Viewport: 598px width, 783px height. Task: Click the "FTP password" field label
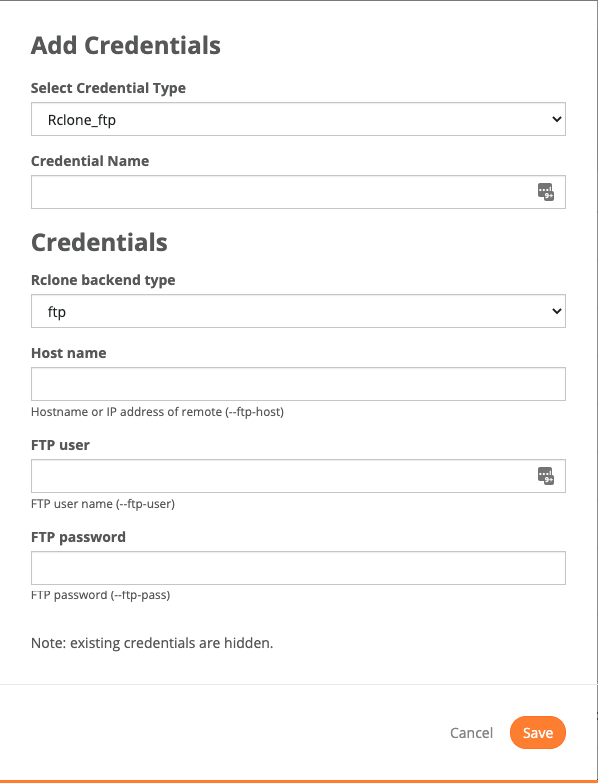click(x=78, y=537)
